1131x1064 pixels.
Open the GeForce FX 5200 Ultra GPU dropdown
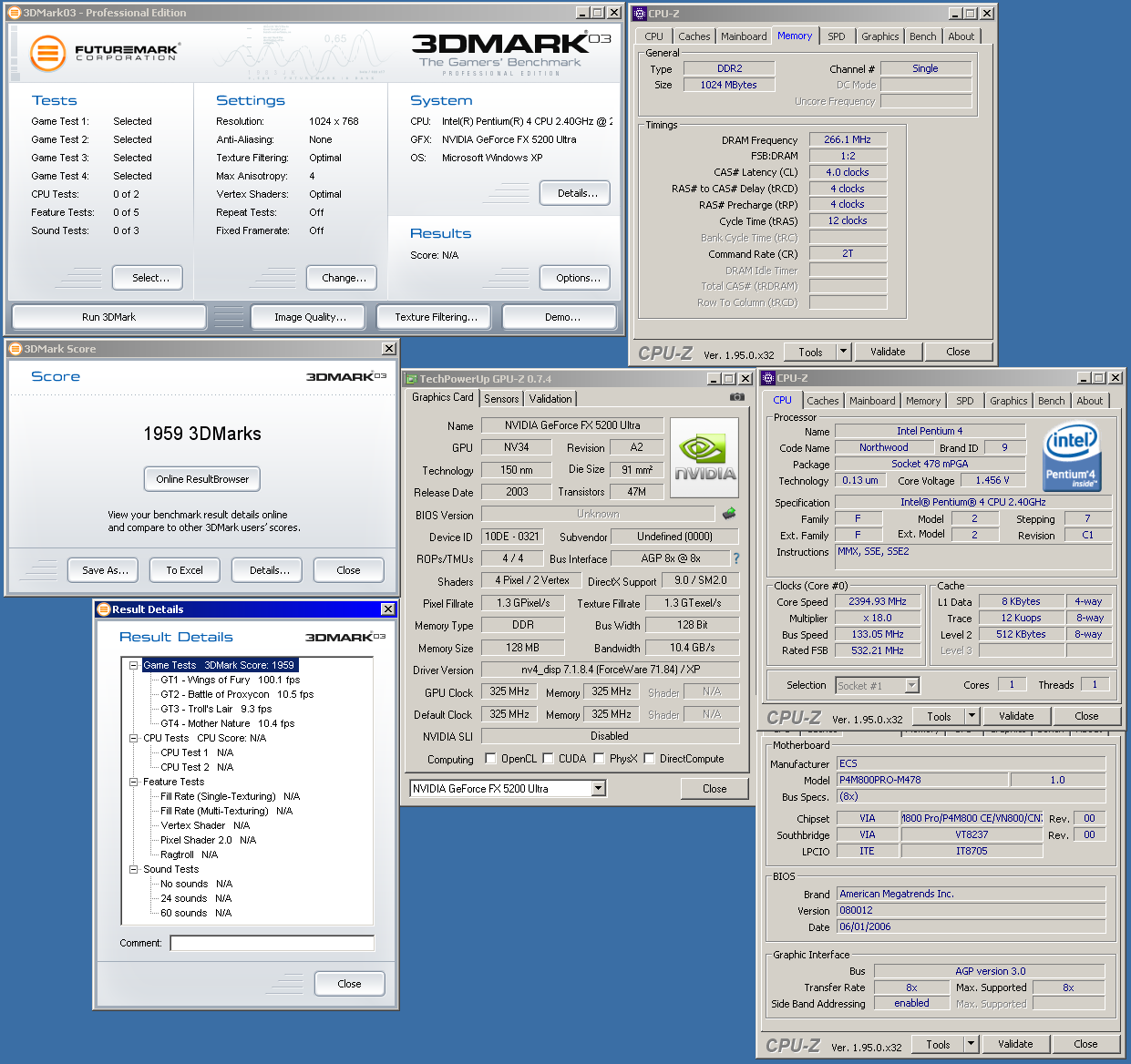coord(599,789)
